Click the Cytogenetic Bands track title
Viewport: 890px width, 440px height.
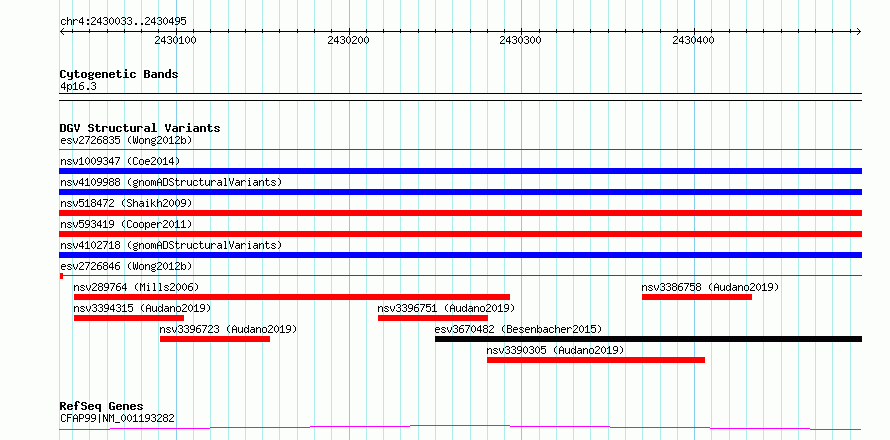click(x=119, y=74)
